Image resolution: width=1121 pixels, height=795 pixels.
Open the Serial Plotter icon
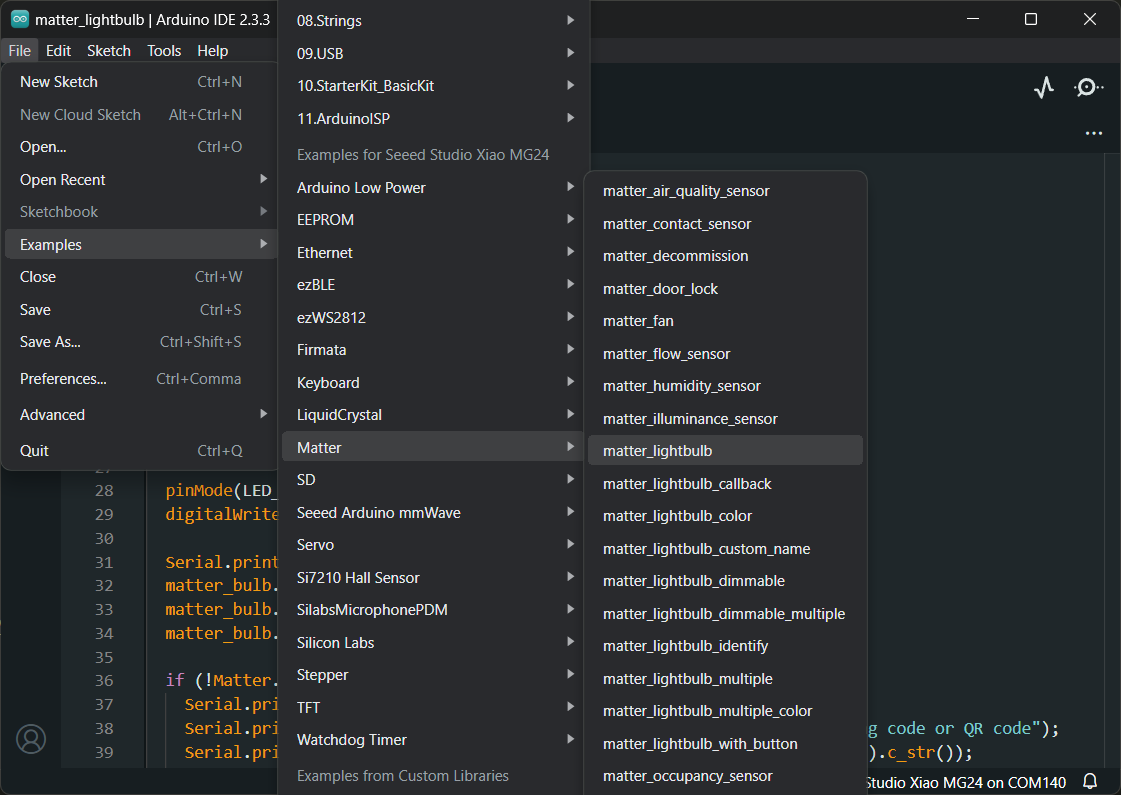coord(1044,87)
